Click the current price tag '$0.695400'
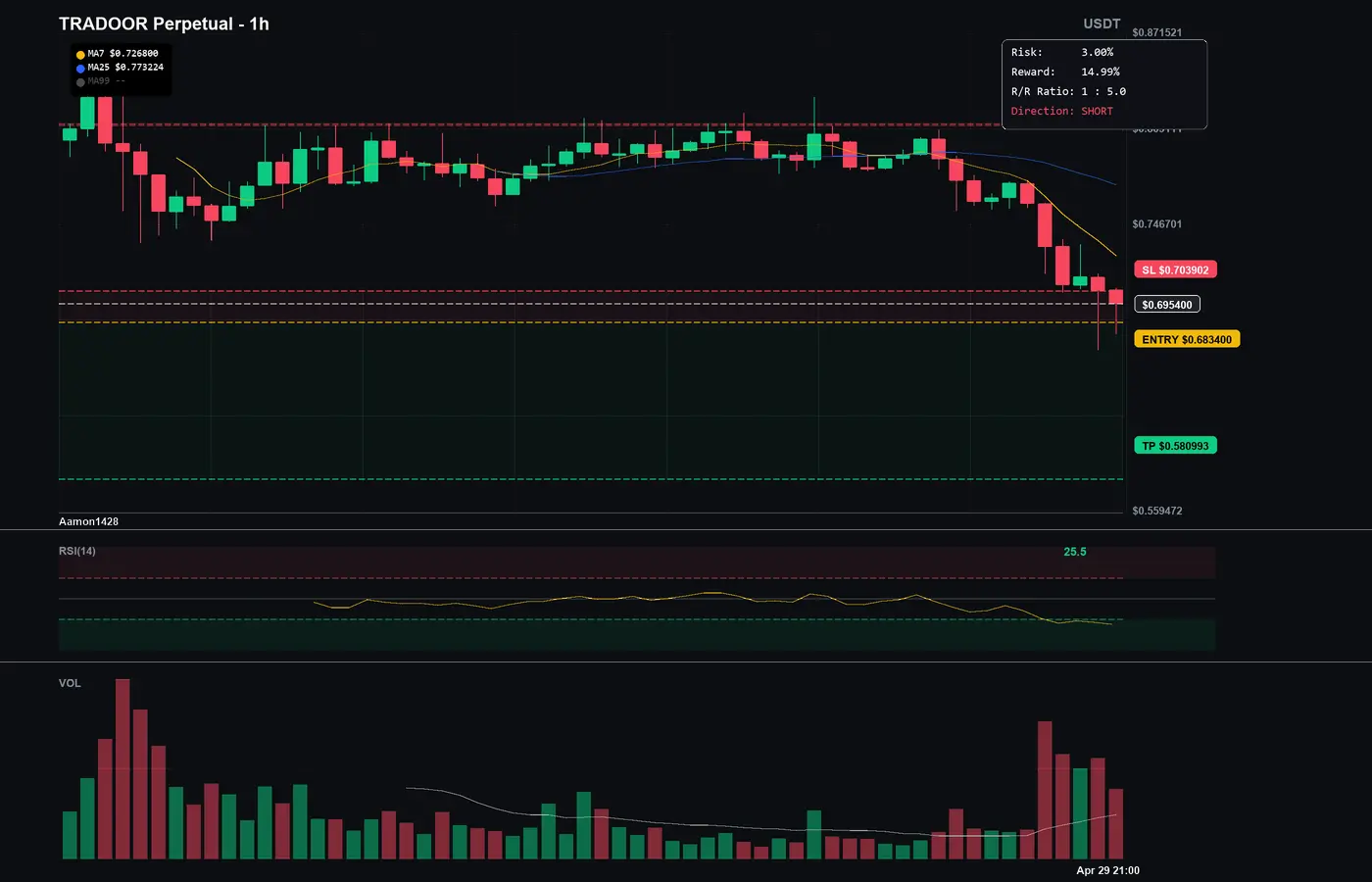 1167,305
